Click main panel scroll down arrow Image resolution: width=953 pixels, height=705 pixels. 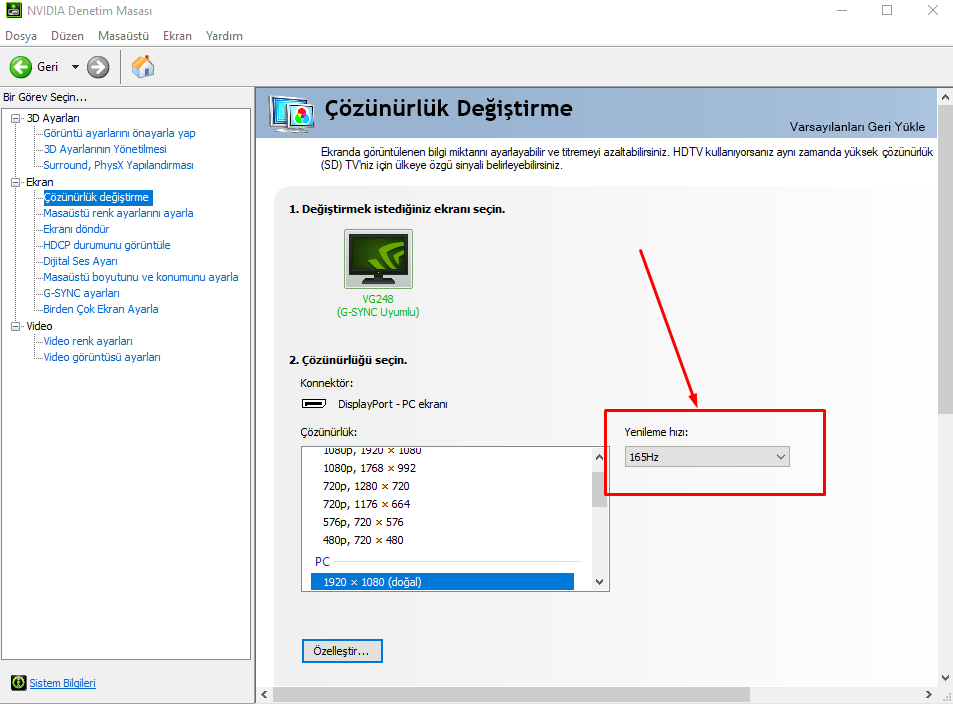[945, 678]
